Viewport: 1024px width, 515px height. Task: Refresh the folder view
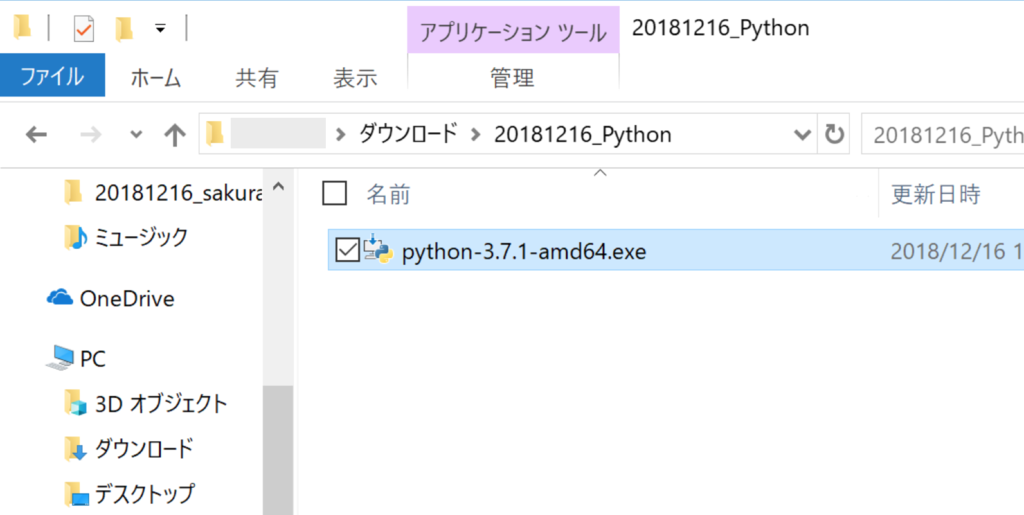(834, 134)
